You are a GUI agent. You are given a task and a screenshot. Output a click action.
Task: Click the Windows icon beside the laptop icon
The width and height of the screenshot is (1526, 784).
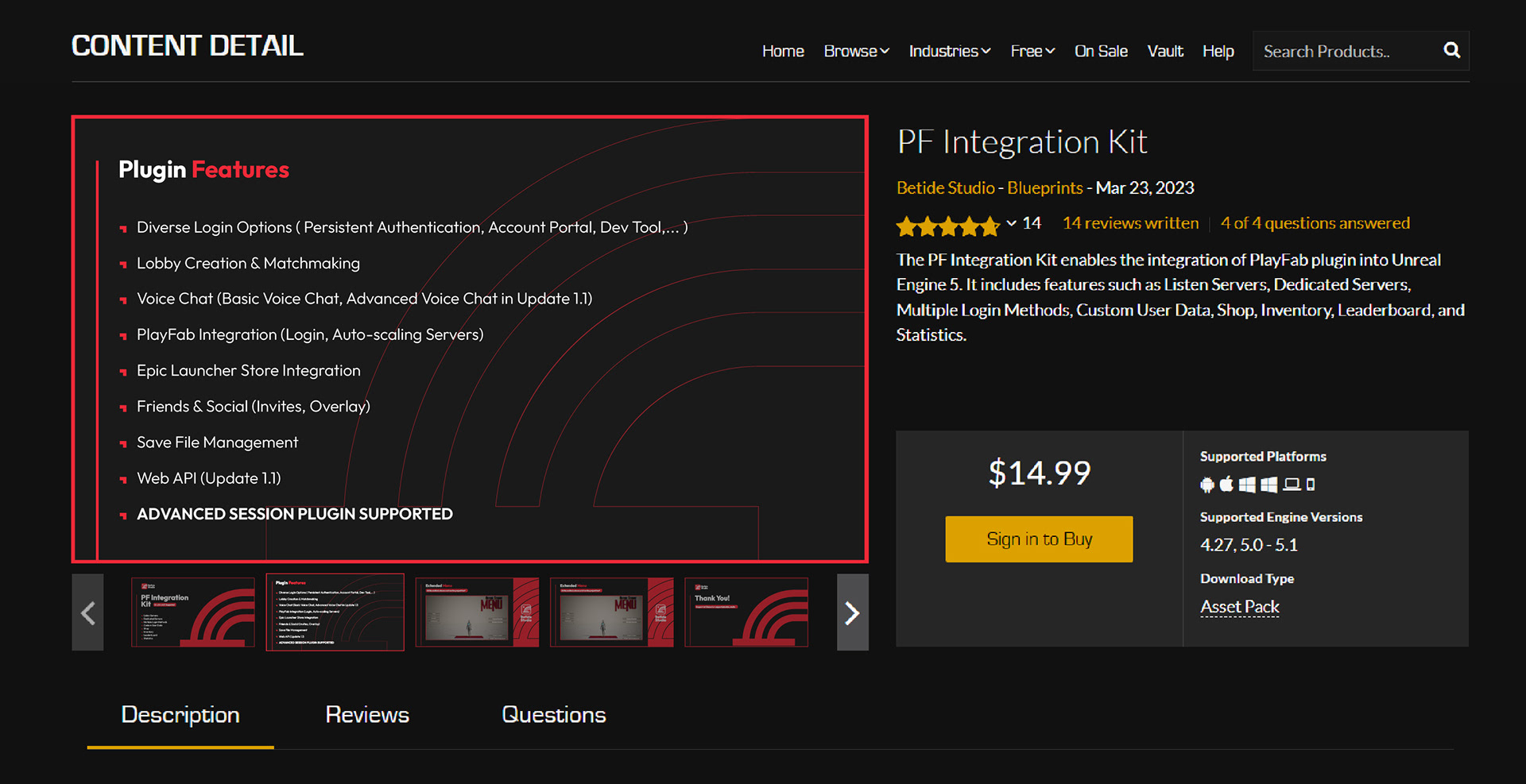(1269, 485)
